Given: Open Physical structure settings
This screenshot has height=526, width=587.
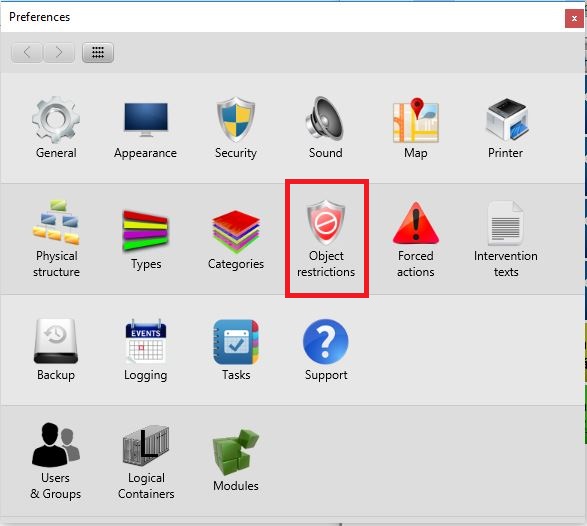Looking at the screenshot, I should click(x=56, y=222).
